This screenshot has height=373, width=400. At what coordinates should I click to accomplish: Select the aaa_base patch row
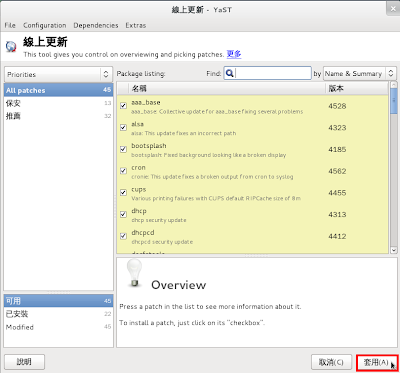pos(252,106)
